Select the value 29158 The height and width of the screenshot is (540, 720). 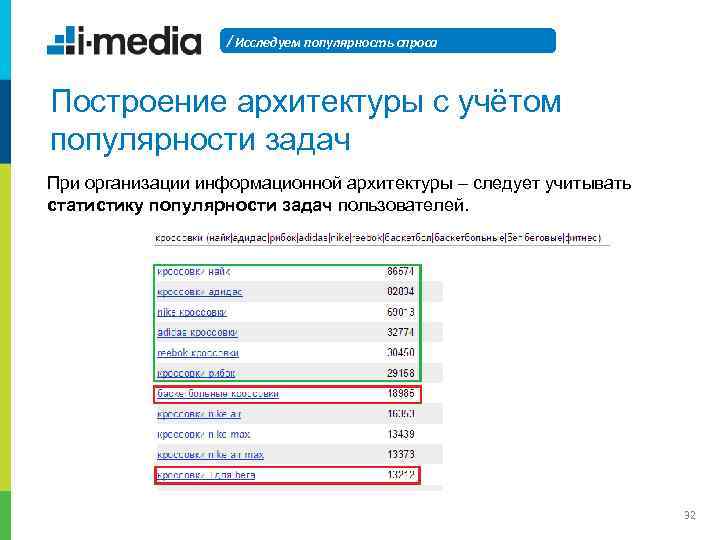point(400,373)
